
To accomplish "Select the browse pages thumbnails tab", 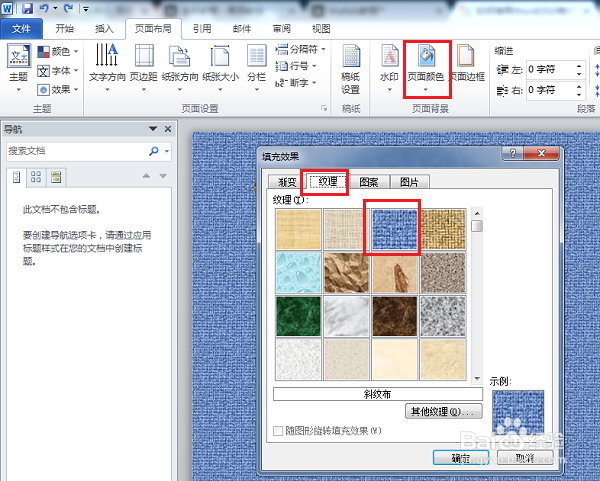I will pyautogui.click(x=36, y=177).
